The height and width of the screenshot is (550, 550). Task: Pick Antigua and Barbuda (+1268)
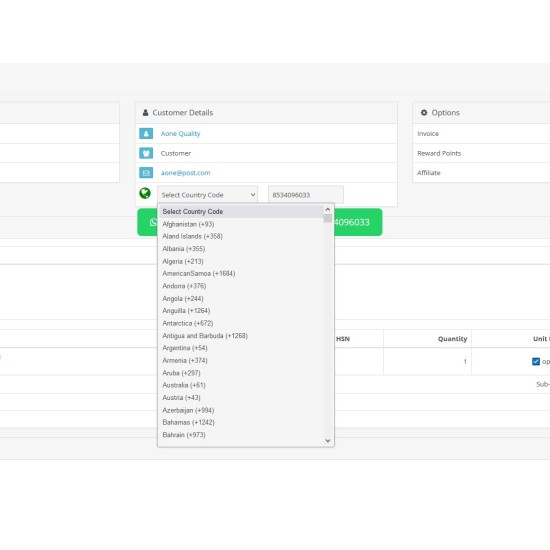[241, 336]
